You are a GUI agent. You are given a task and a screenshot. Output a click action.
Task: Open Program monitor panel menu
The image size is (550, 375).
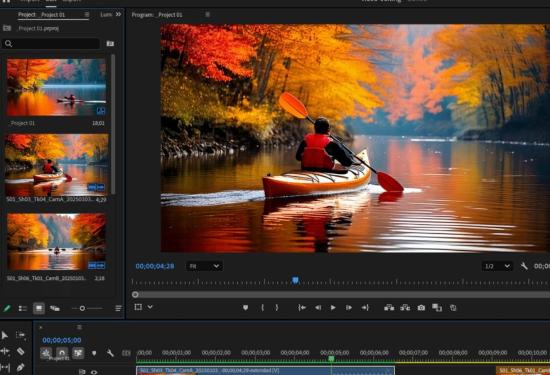pyautogui.click(x=208, y=15)
